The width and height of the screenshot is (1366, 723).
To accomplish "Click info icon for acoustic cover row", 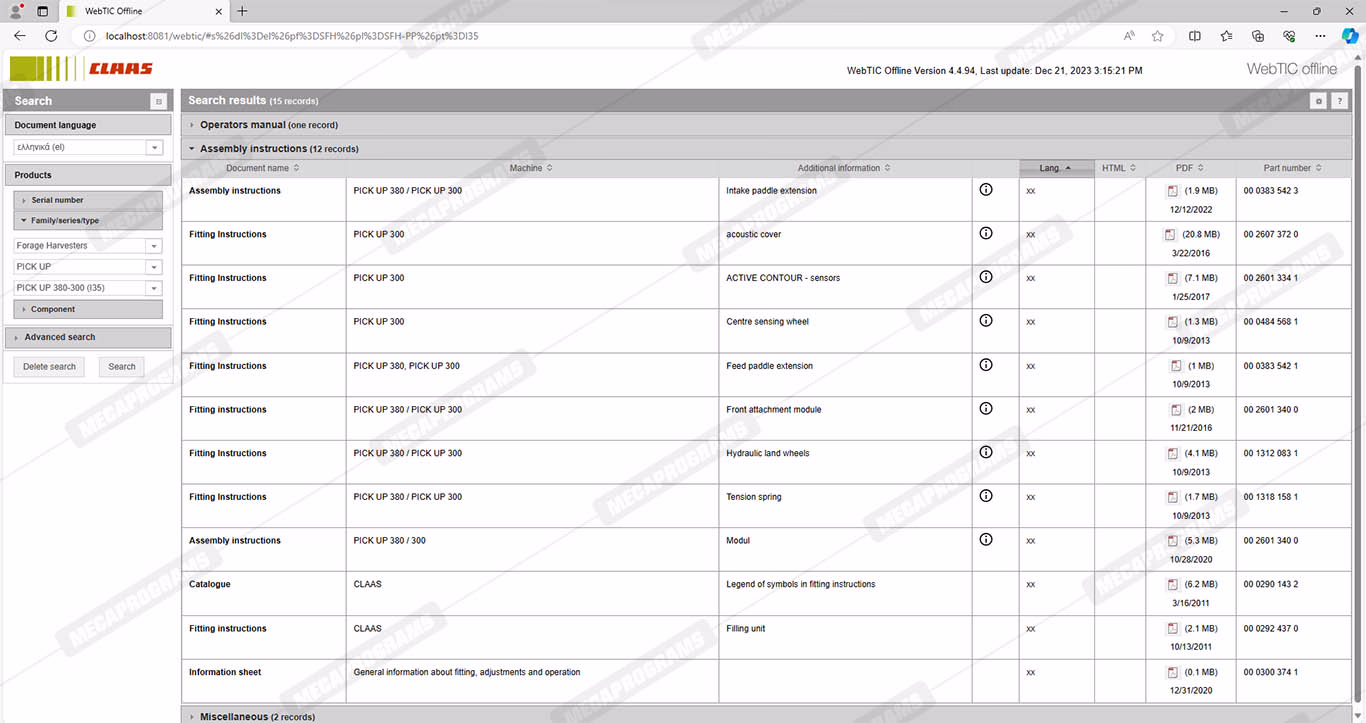I will coord(986,233).
